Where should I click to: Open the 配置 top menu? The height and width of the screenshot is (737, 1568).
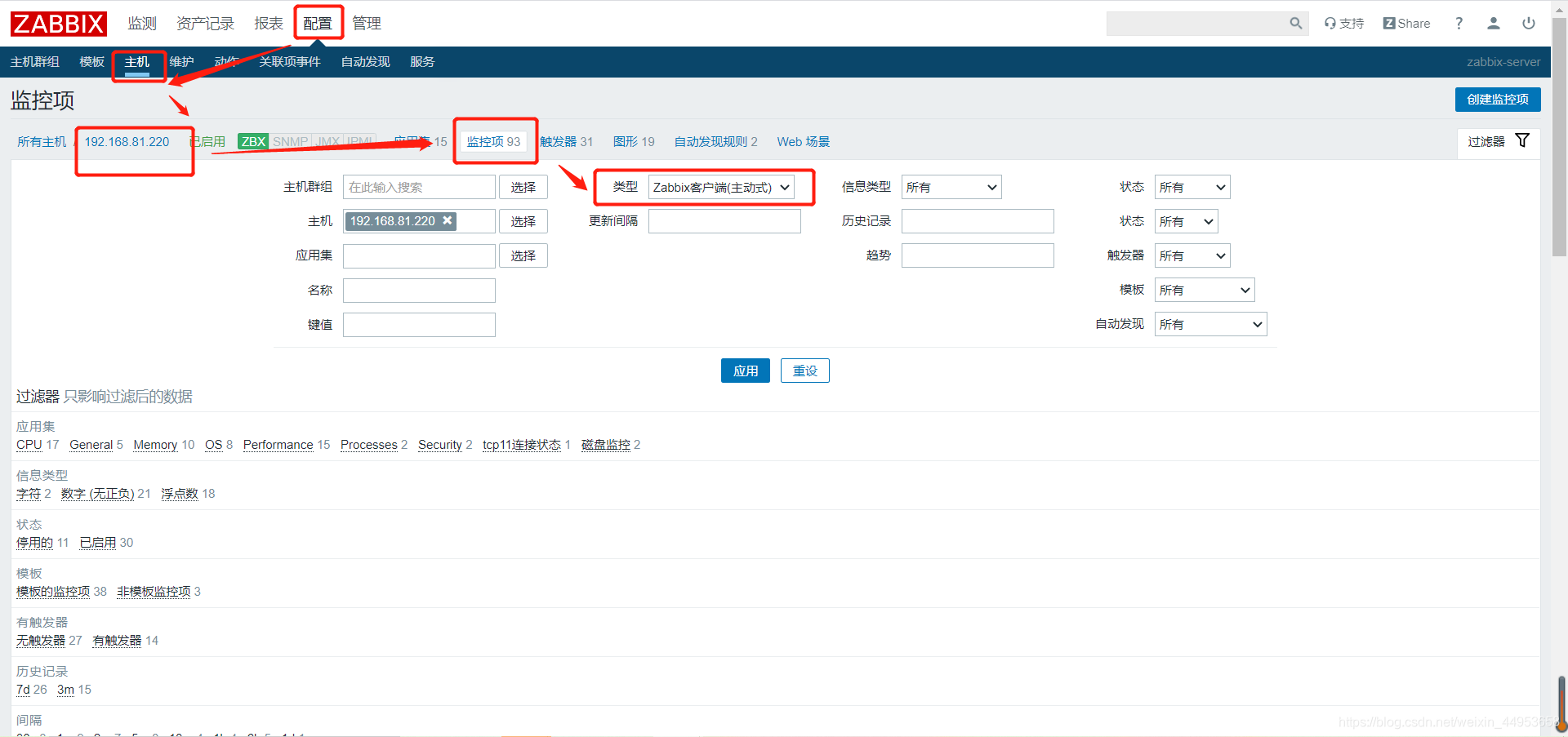click(318, 24)
